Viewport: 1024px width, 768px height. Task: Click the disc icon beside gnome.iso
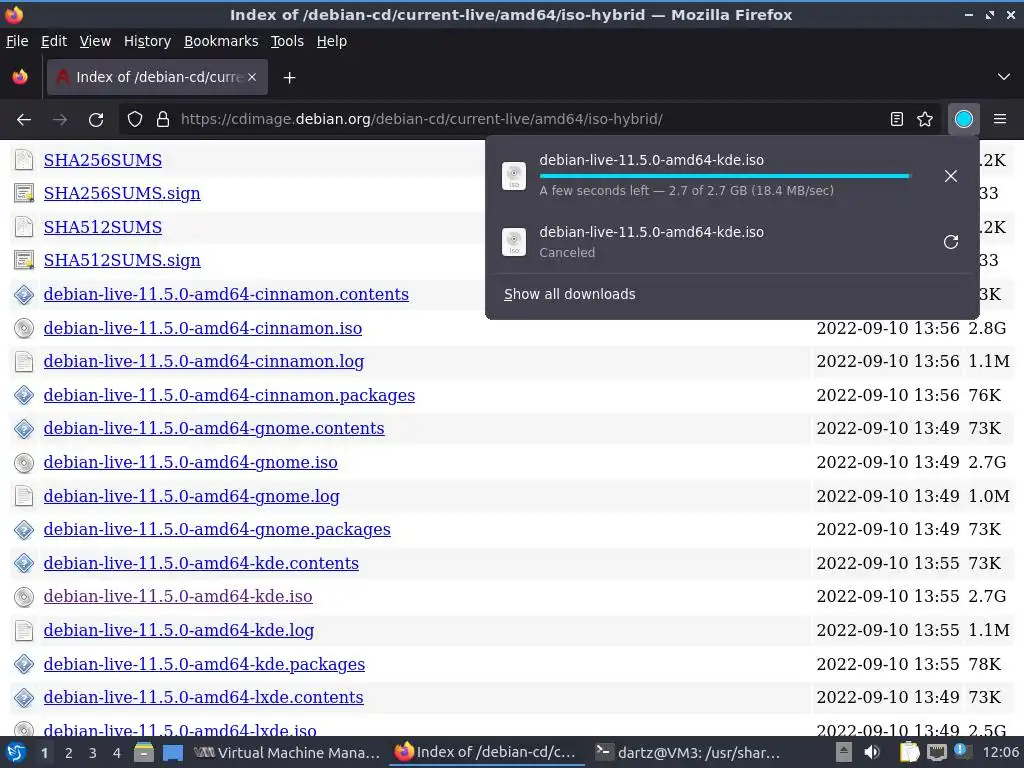click(24, 462)
